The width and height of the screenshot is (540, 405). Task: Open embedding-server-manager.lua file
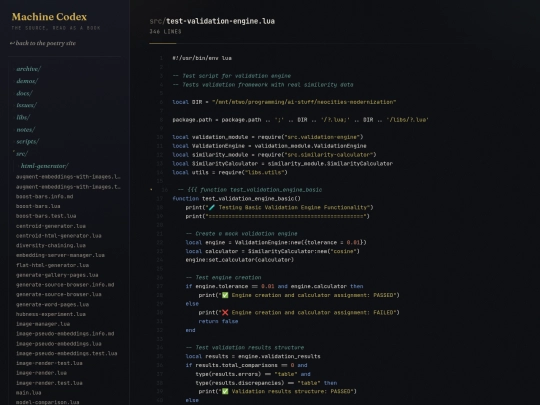point(60,255)
